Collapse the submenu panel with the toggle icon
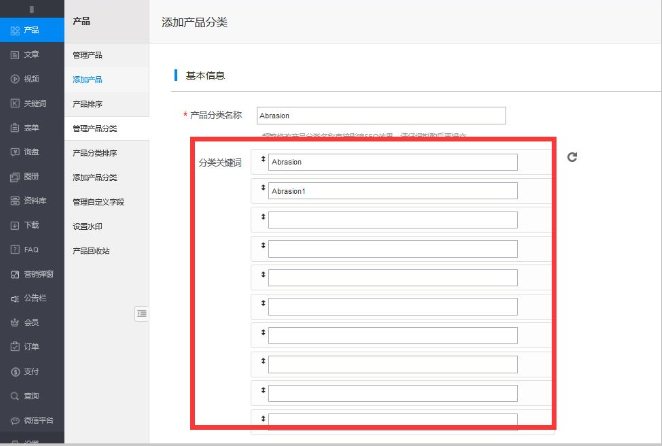The height and width of the screenshot is (446, 662). (141, 313)
